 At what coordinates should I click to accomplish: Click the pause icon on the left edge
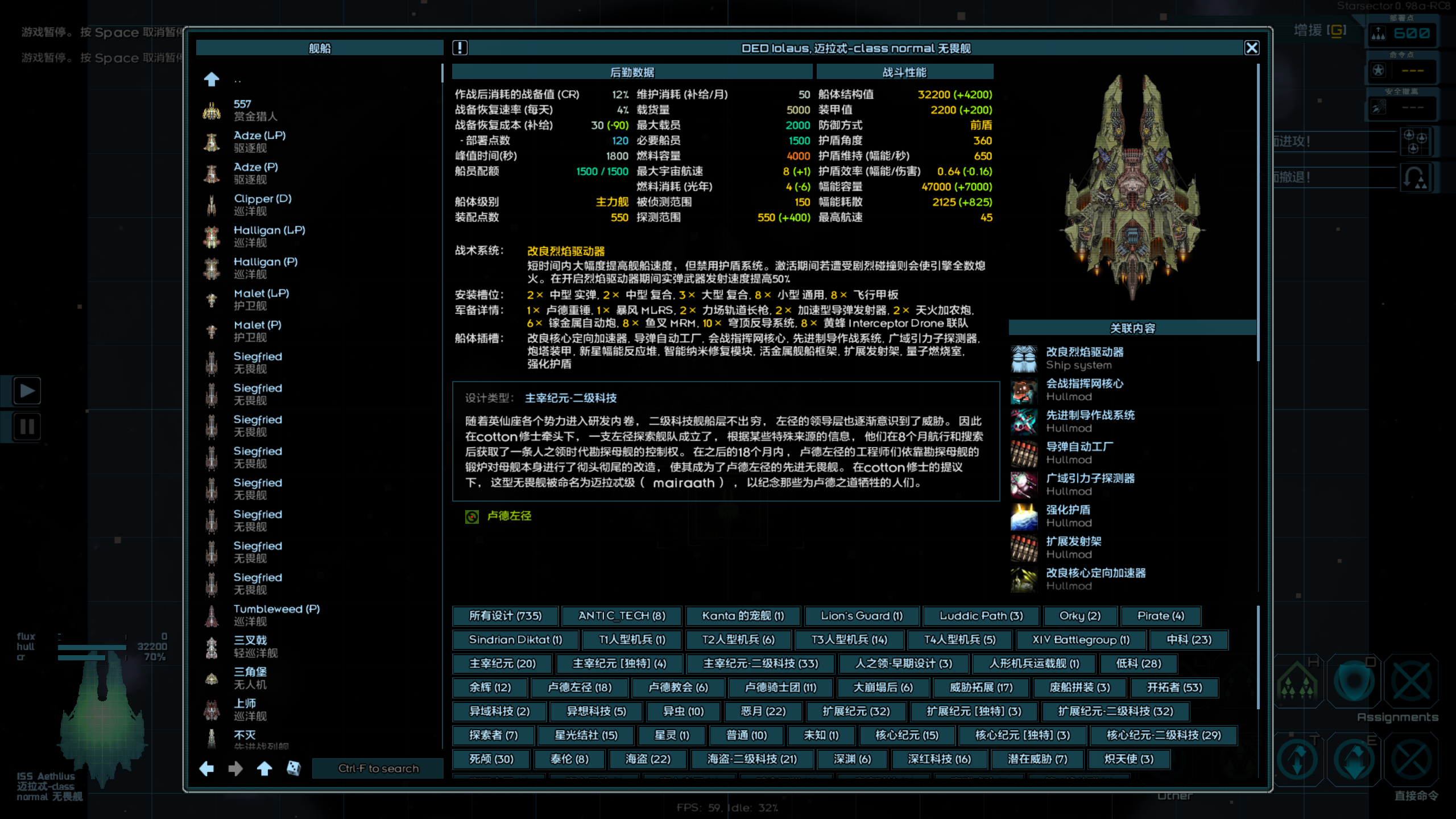27,427
